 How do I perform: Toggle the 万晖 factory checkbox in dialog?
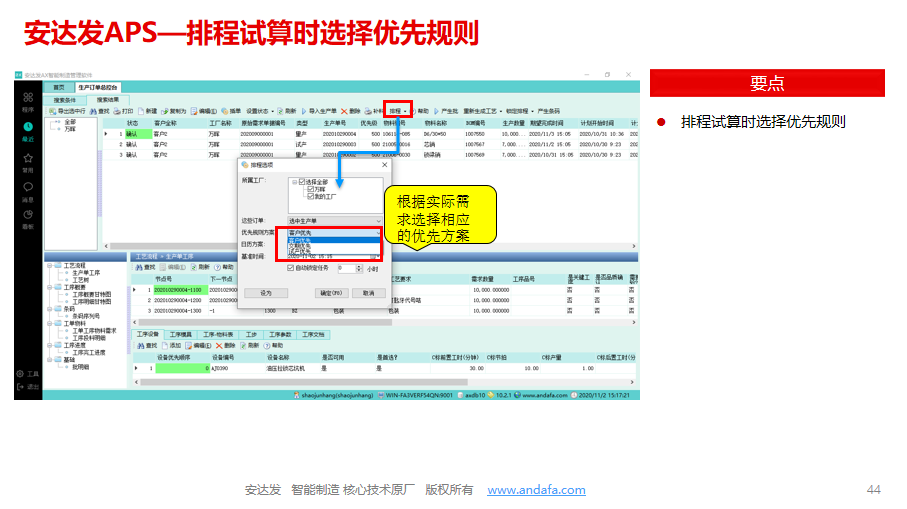(x=311, y=189)
